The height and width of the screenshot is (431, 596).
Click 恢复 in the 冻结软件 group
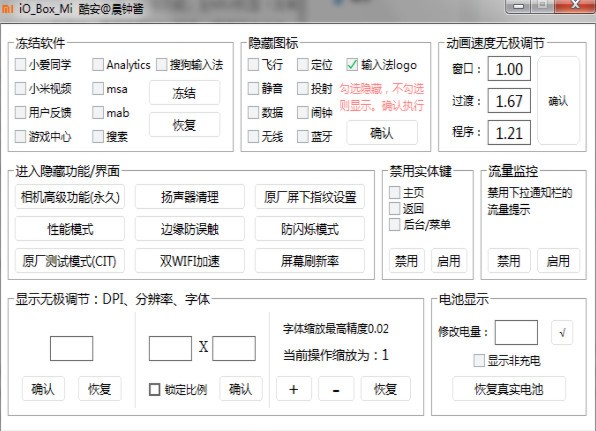[184, 125]
